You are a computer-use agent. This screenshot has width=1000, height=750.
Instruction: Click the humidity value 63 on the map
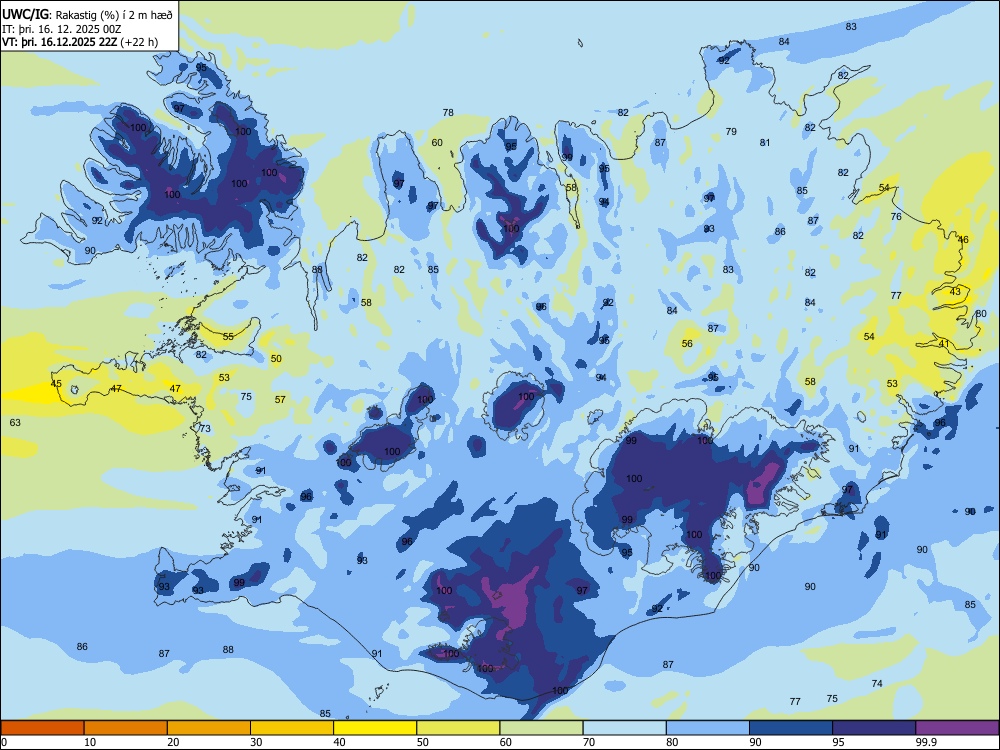15,422
